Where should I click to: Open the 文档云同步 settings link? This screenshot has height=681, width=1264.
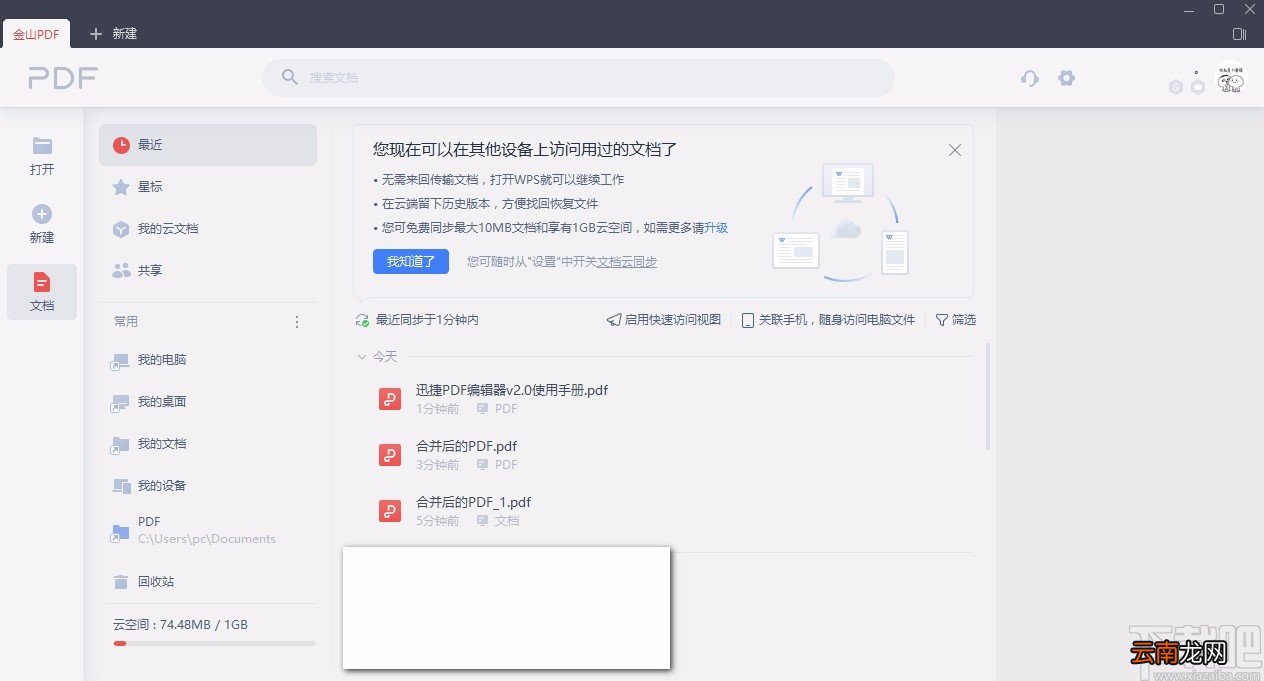click(x=627, y=262)
